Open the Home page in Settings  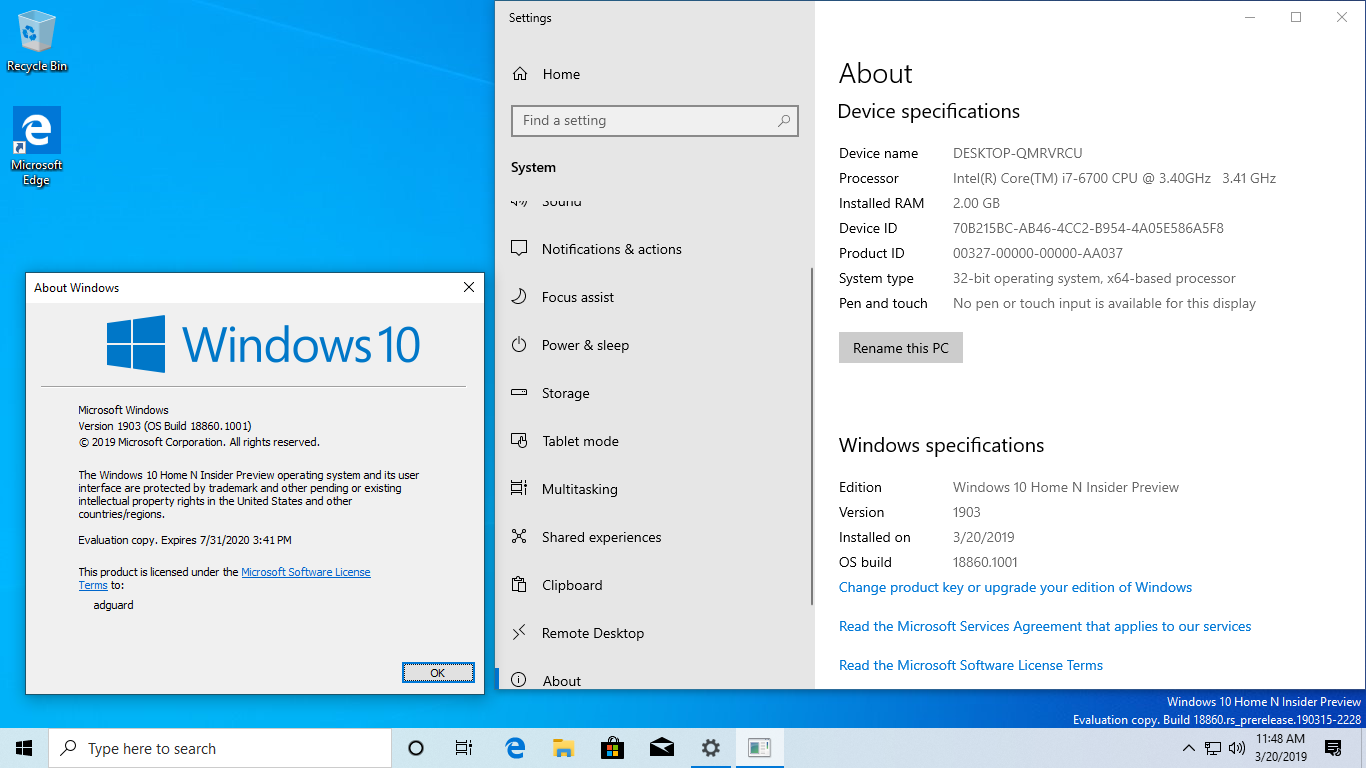coord(653,74)
